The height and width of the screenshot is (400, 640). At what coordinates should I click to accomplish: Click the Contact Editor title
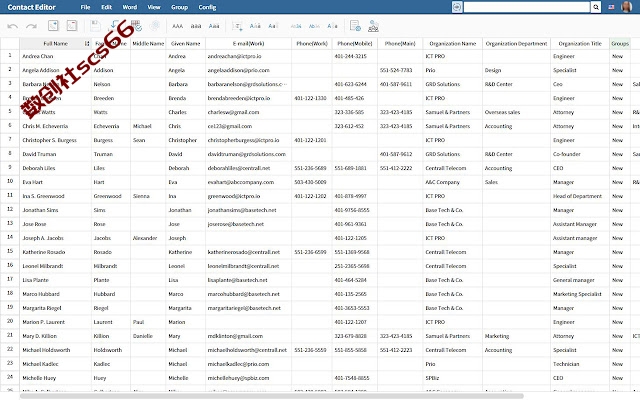tap(31, 7)
